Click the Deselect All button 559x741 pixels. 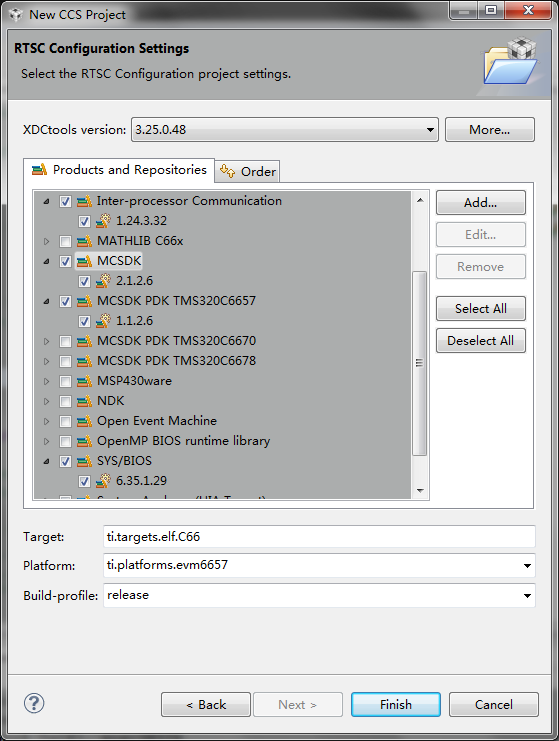[x=481, y=341]
